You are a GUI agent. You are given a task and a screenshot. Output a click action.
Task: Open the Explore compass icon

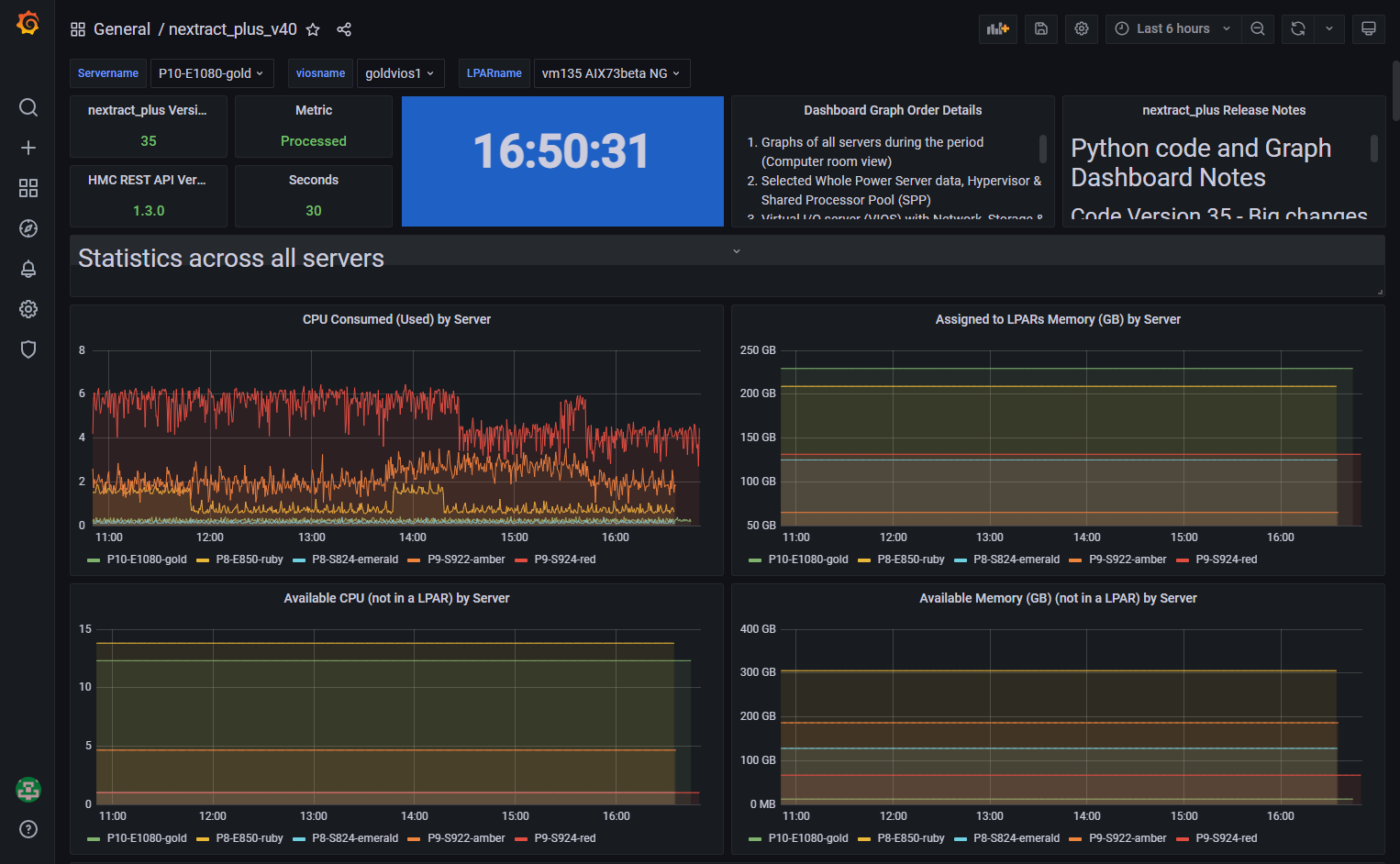click(x=28, y=228)
